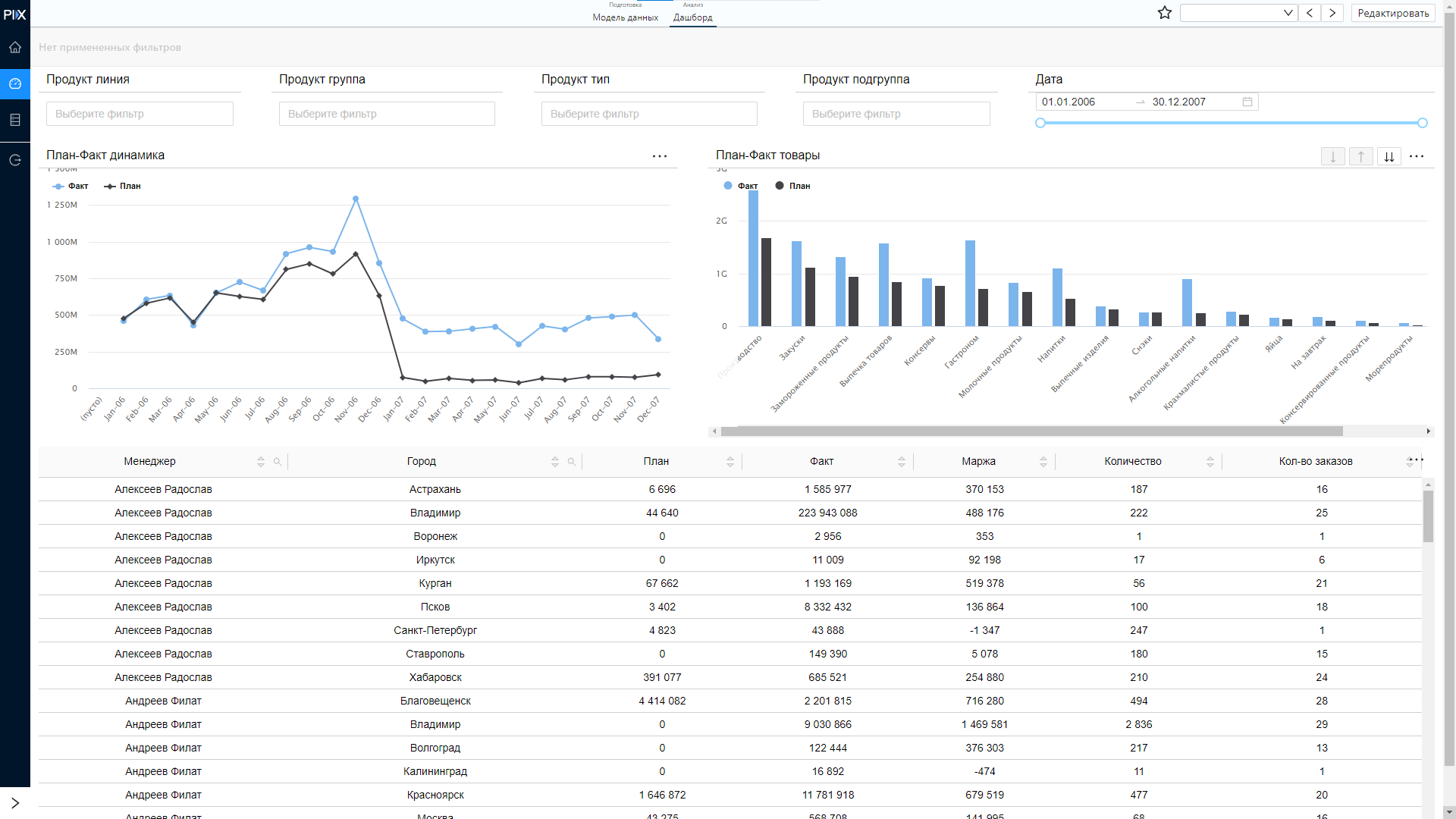Viewport: 1456px width, 819px height.
Task: Click the dashboard gauge icon in sidebar
Action: [15, 83]
